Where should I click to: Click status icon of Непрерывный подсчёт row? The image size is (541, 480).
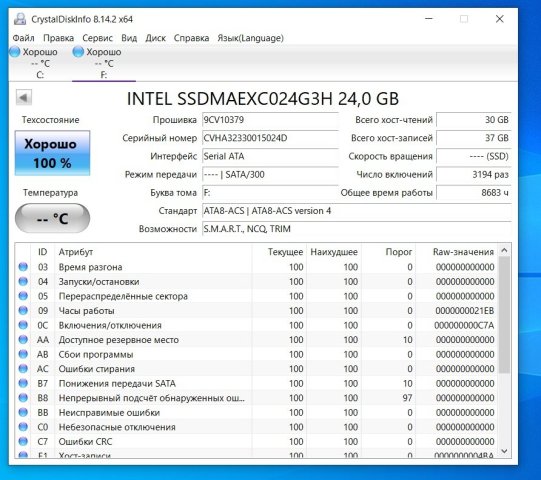[23, 398]
